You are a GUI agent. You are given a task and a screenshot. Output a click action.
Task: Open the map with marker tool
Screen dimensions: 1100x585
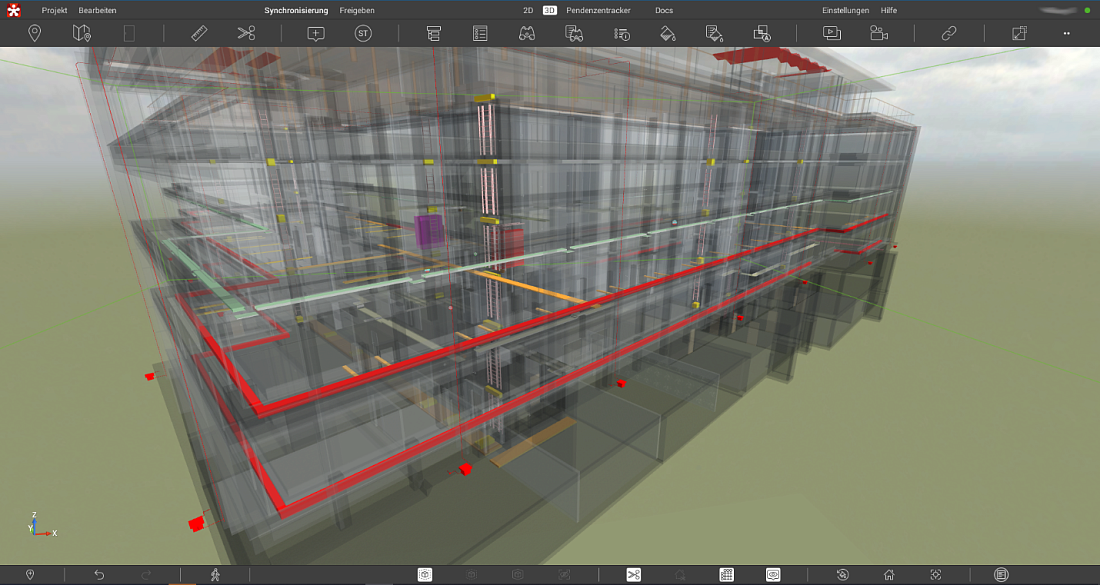82,33
